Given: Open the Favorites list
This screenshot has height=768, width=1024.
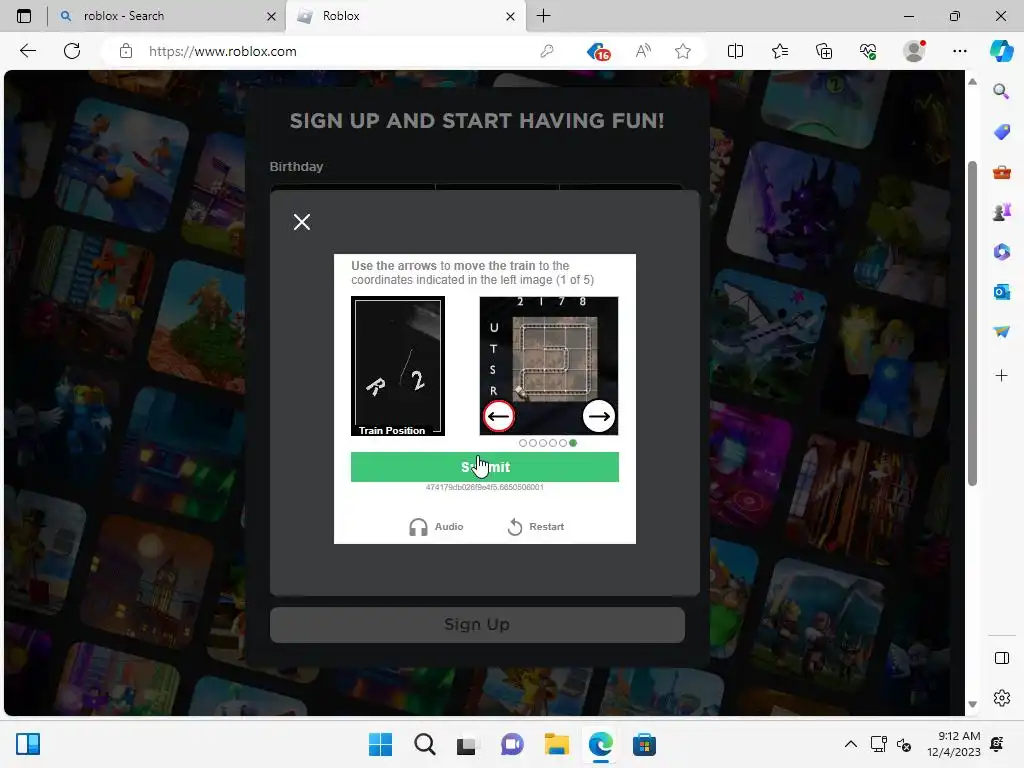Looking at the screenshot, I should click(780, 51).
